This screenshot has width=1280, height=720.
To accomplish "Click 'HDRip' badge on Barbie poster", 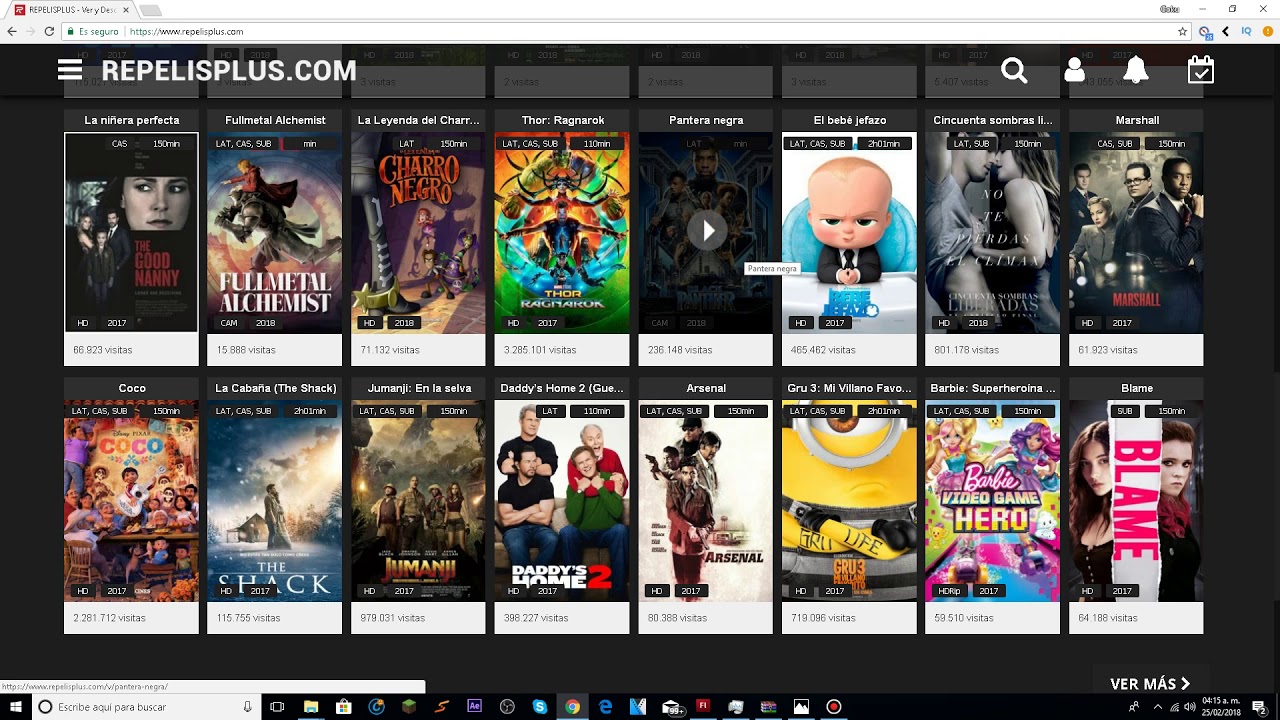I will [949, 591].
